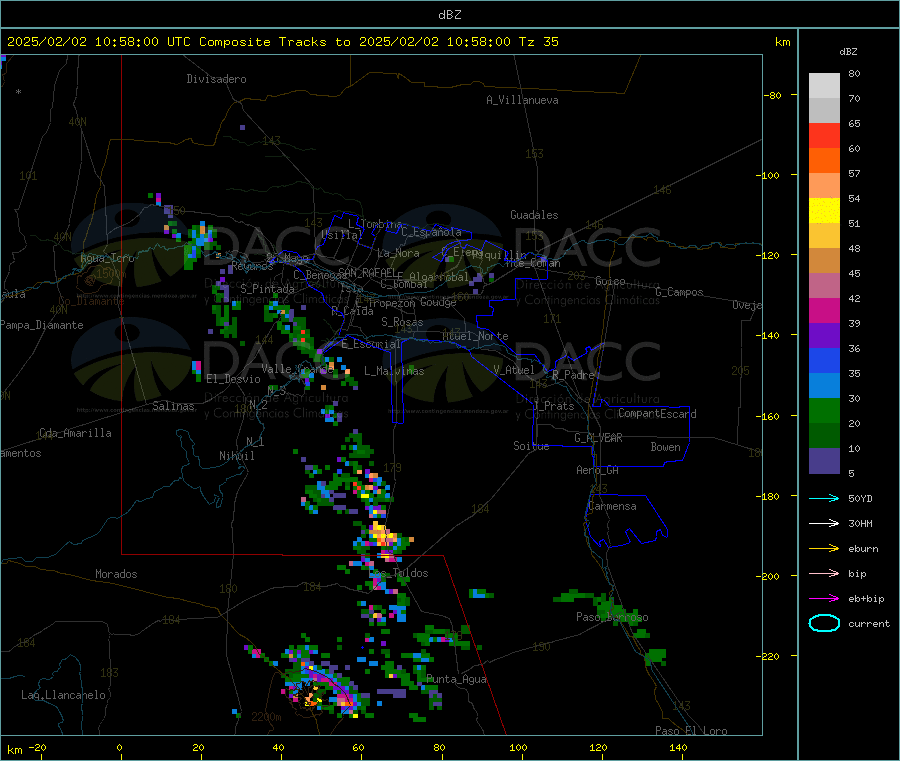This screenshot has width=900, height=761.
Task: Click the 'Punta_Agua' map label
Action: click(456, 679)
